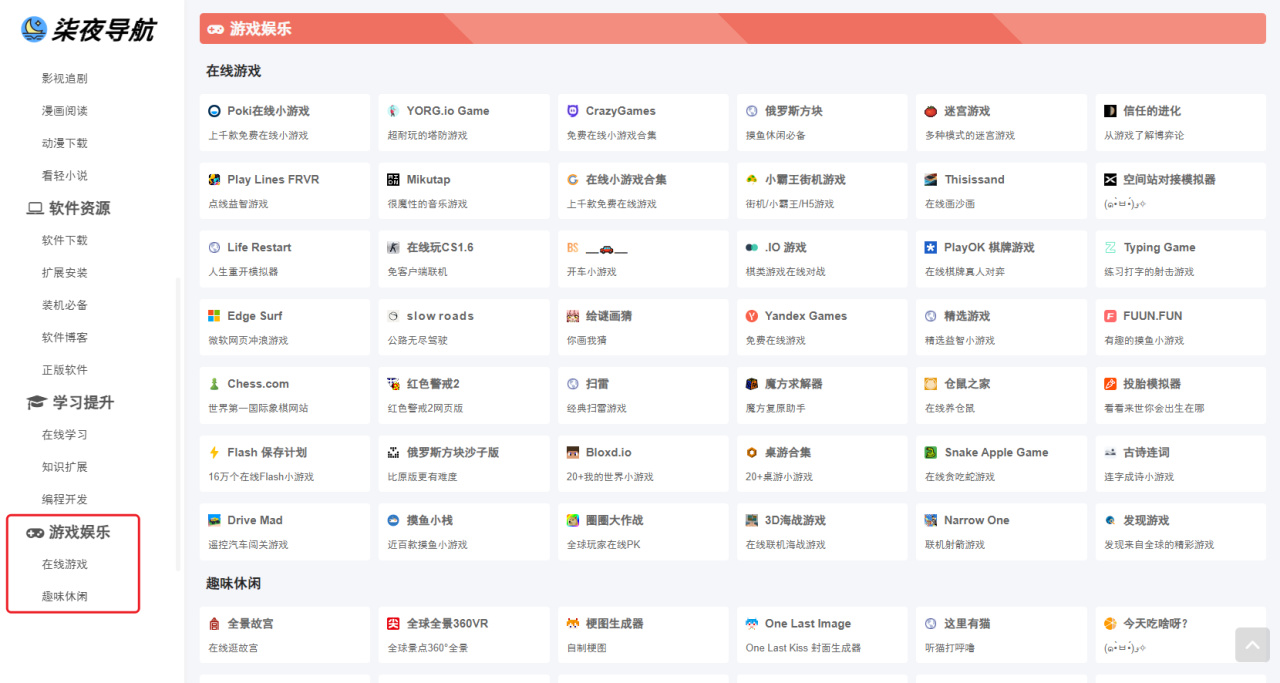Click the Thisissand icon
The image size is (1280, 683).
point(931,180)
